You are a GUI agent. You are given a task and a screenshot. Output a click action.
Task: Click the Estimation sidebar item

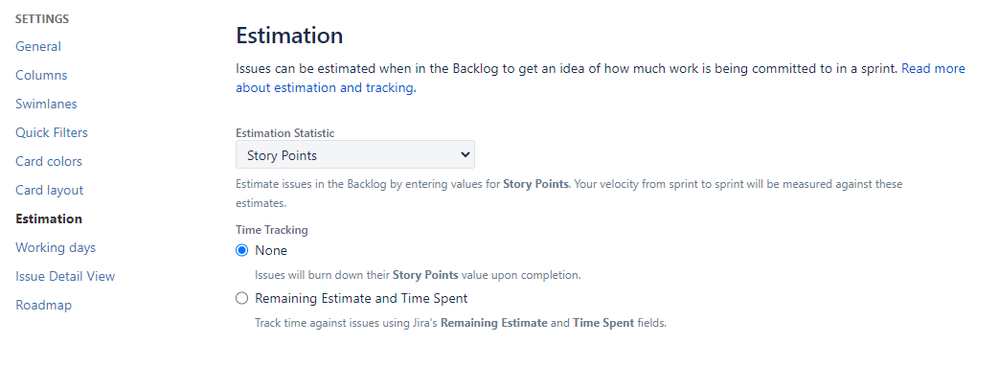coord(49,219)
